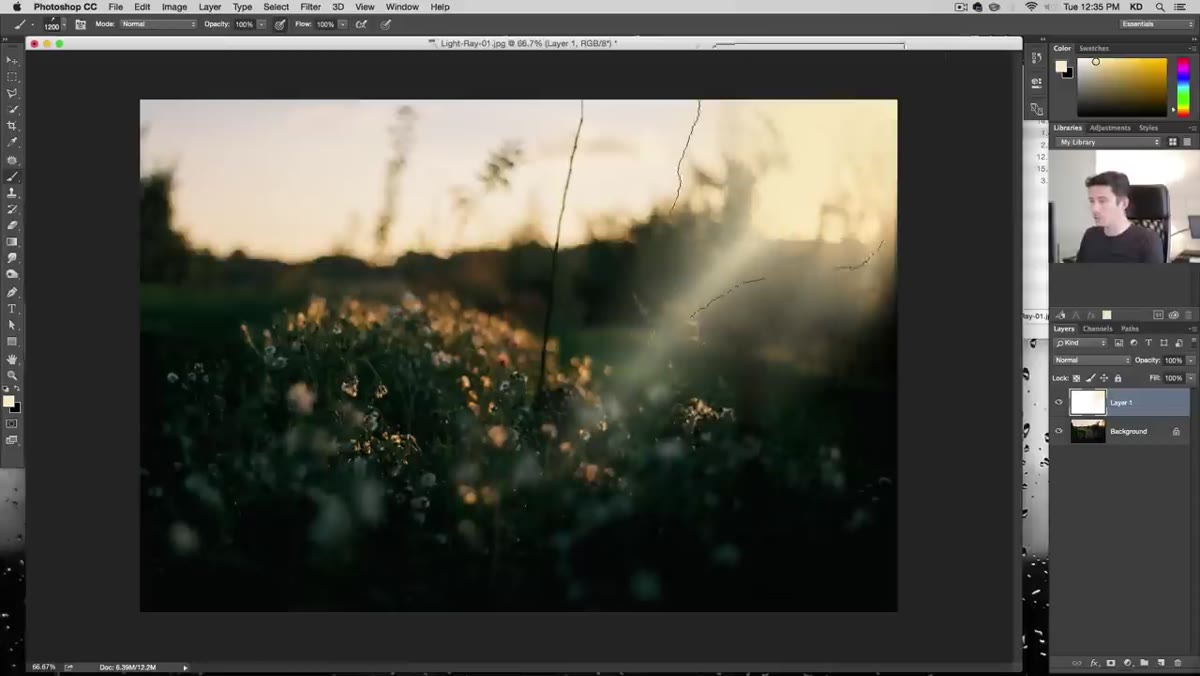The height and width of the screenshot is (676, 1200).
Task: Open layer blend mode Normal dropdown
Action: pos(1092,360)
